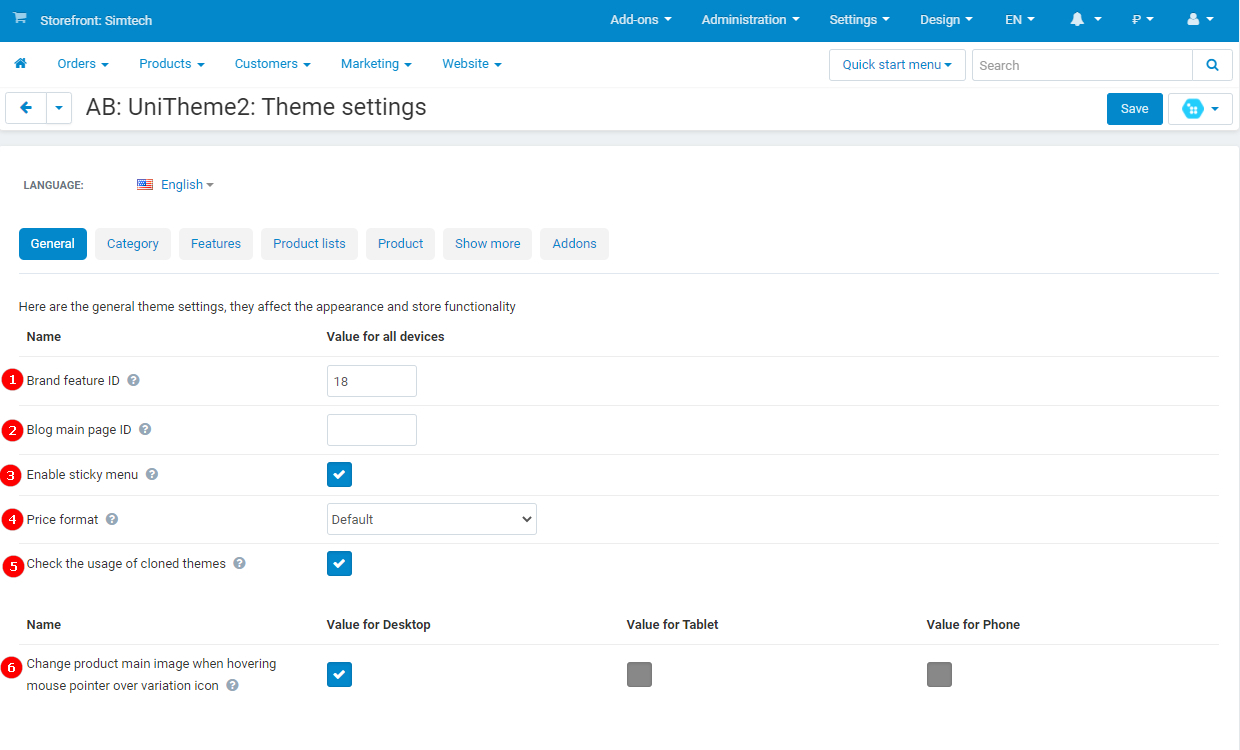Click the English flag language icon
1240x750 pixels.
pyautogui.click(x=145, y=185)
